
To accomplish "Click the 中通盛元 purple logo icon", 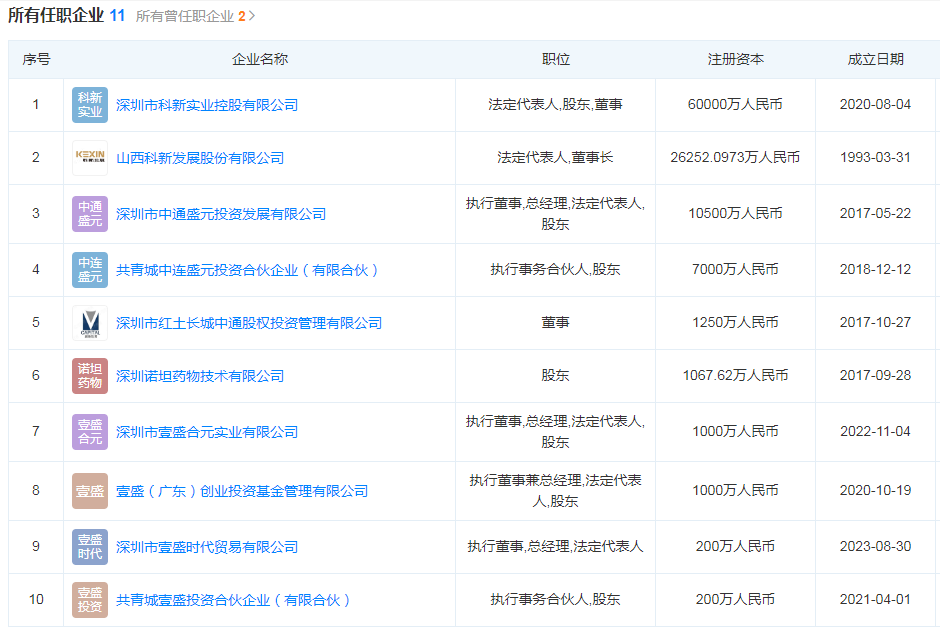I will [90, 214].
